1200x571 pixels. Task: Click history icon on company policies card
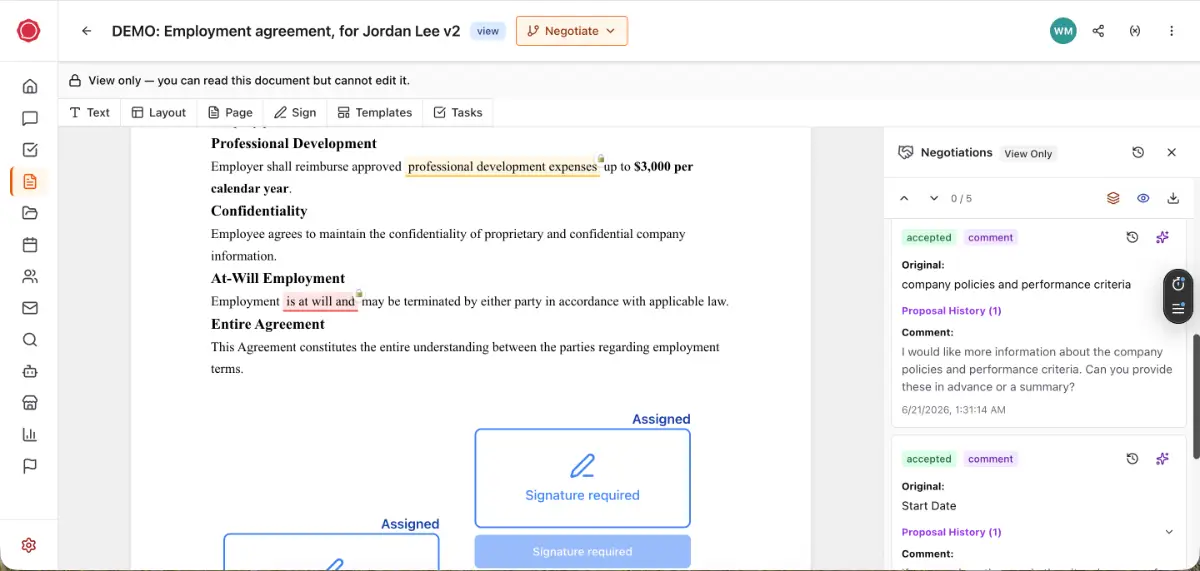[1132, 237]
